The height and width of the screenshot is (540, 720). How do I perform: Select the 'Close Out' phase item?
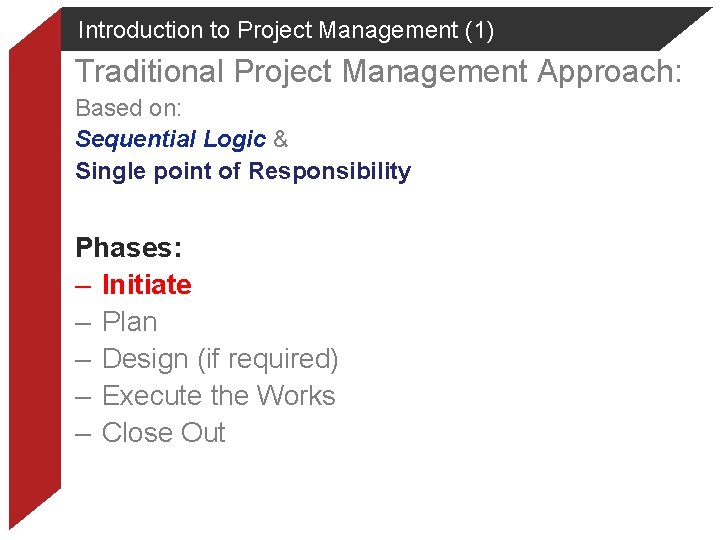coord(164,433)
